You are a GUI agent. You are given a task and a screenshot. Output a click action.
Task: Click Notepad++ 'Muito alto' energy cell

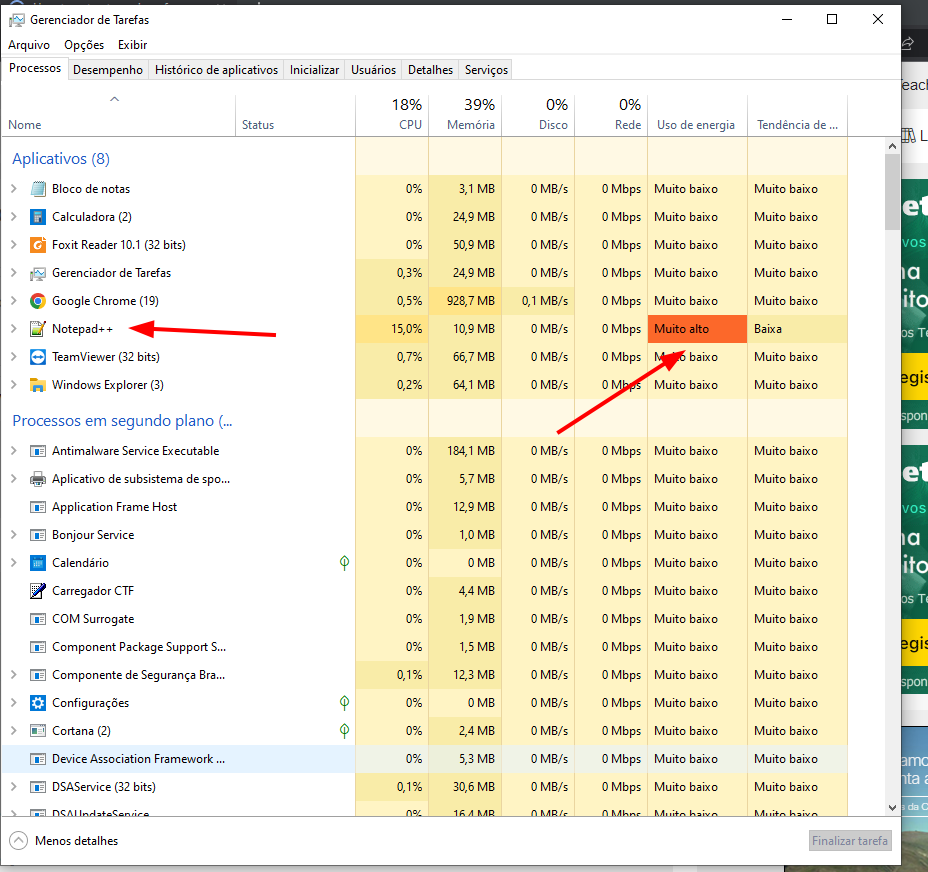tap(697, 329)
